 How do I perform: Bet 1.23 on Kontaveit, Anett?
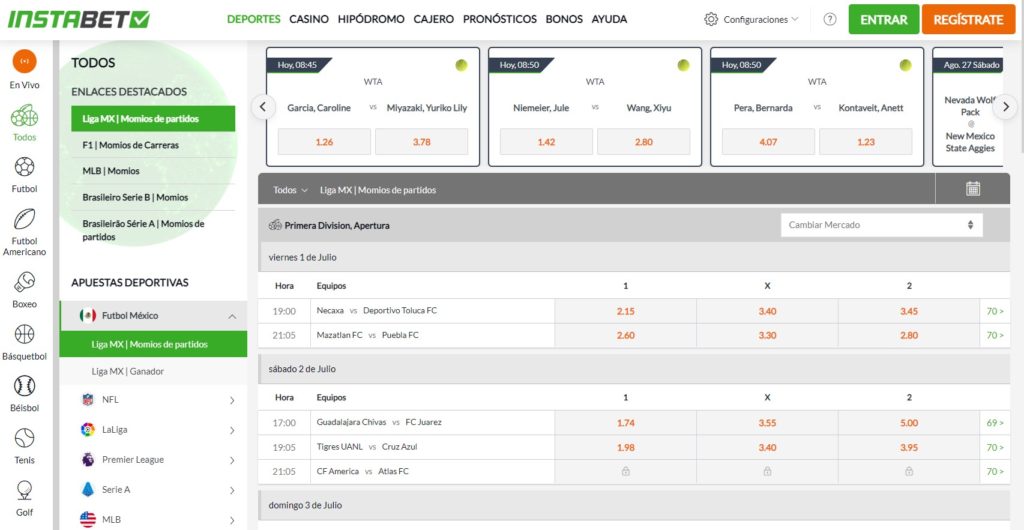coord(865,142)
